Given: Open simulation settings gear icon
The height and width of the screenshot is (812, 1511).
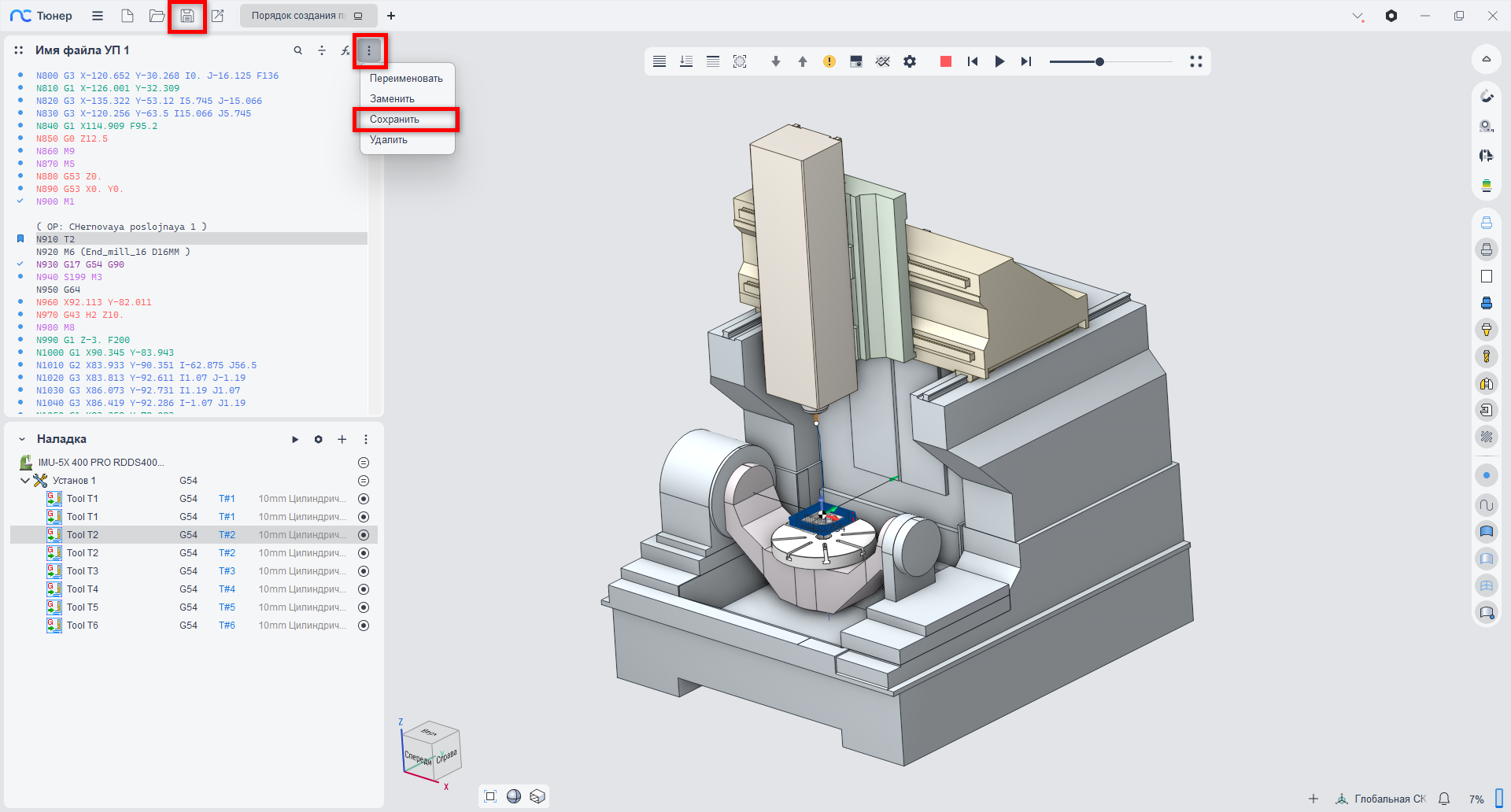Looking at the screenshot, I should click(910, 61).
